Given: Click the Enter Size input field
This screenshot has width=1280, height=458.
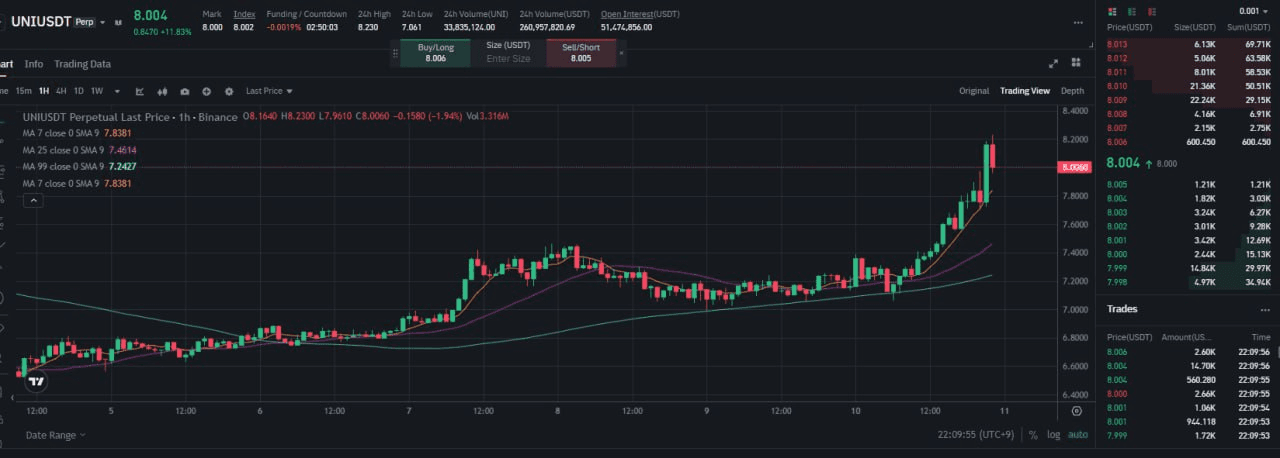Looking at the screenshot, I should (x=508, y=59).
